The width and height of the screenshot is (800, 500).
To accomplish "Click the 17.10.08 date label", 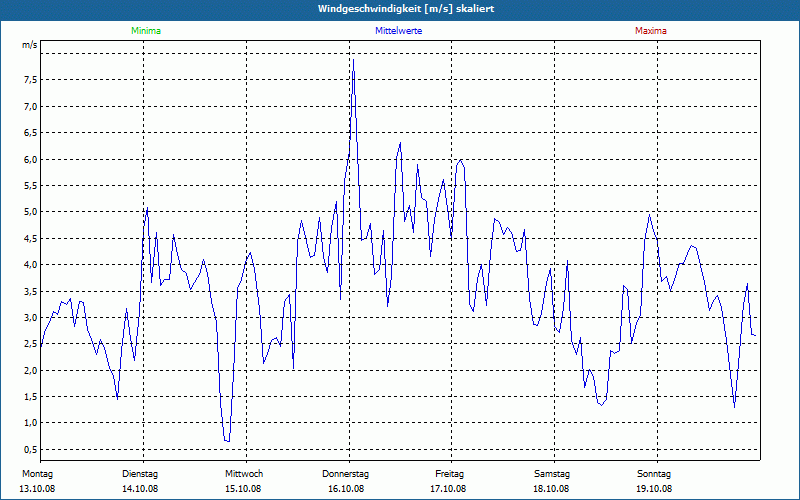I will pyautogui.click(x=448, y=489).
